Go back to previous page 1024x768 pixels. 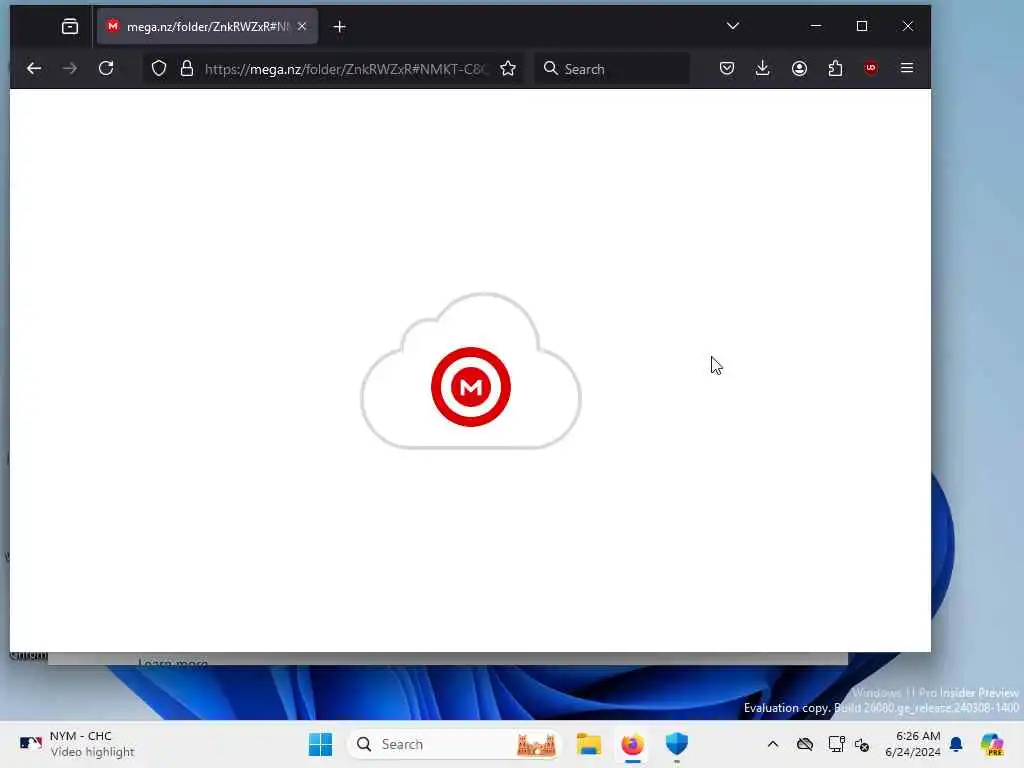click(x=34, y=69)
